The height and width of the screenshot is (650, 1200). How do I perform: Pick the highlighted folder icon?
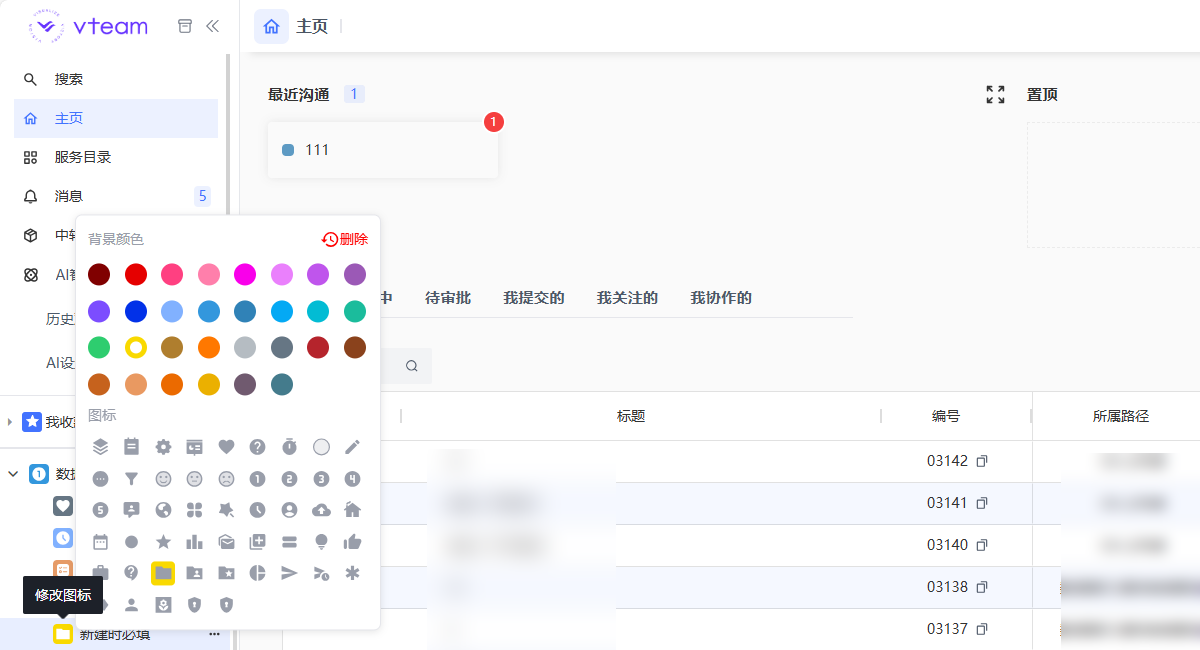click(x=163, y=573)
